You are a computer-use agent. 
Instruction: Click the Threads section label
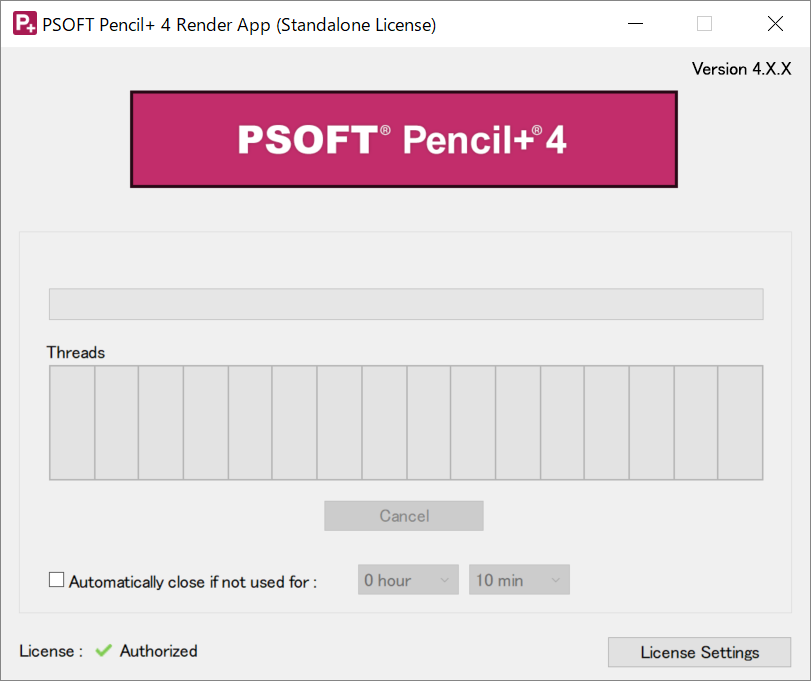[x=76, y=353]
